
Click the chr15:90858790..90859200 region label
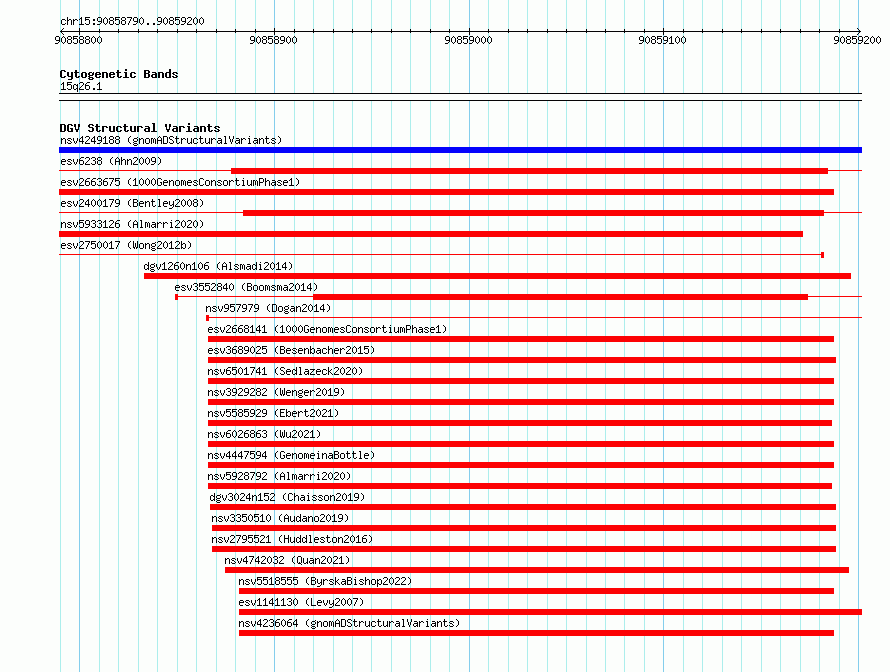click(x=132, y=21)
